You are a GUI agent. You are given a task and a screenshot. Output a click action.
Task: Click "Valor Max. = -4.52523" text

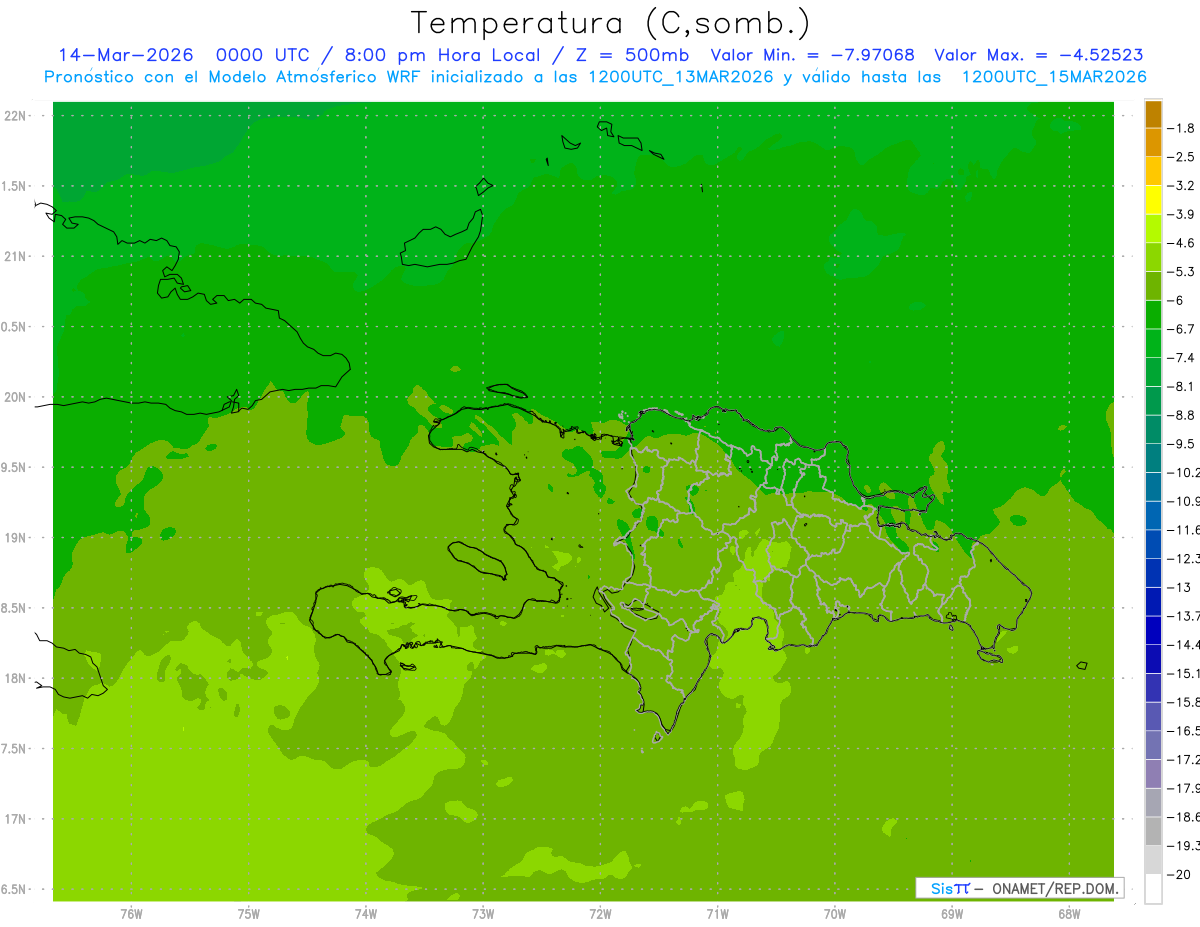coord(1039,55)
